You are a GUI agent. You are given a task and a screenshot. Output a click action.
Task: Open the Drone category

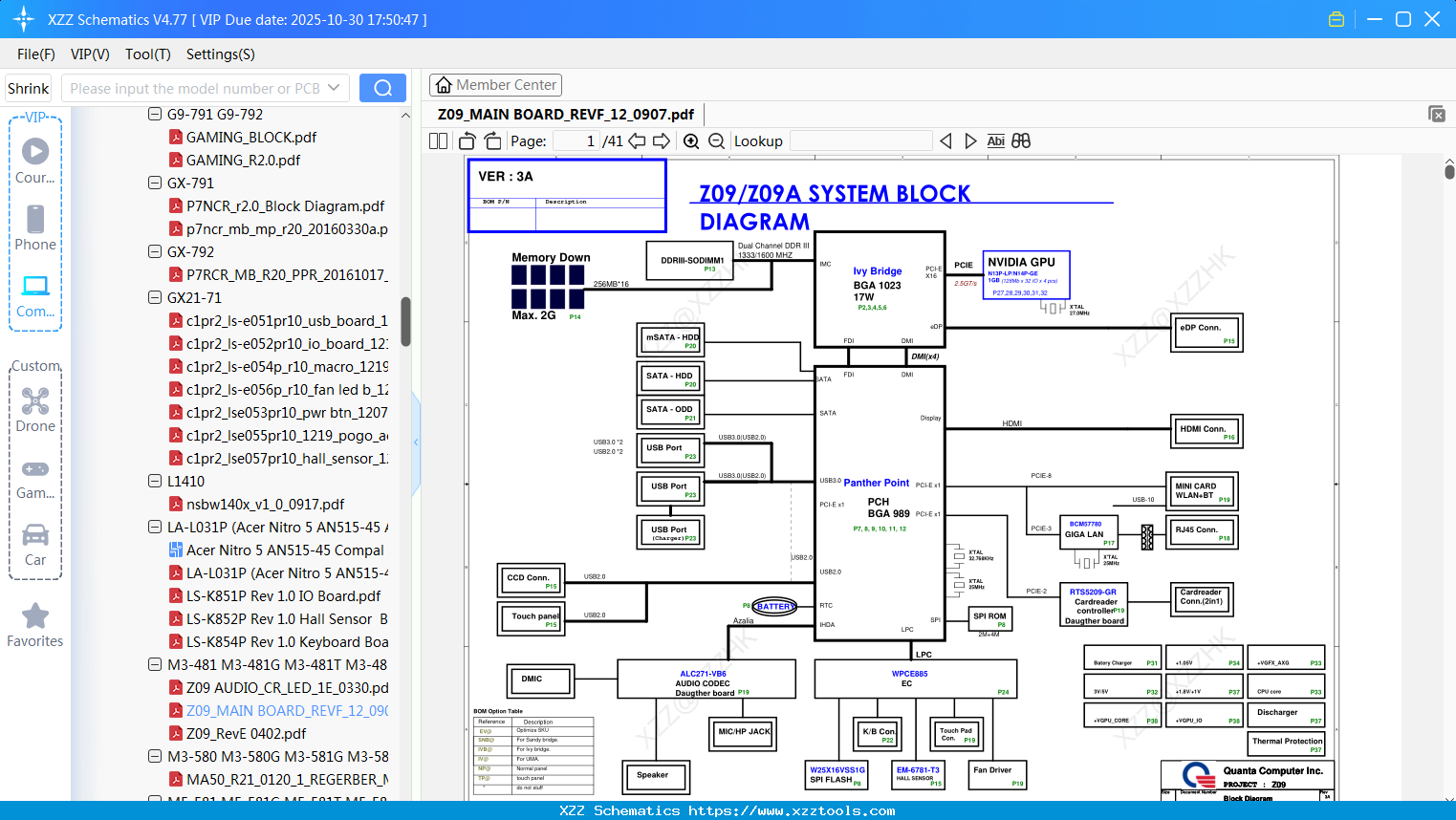35,410
